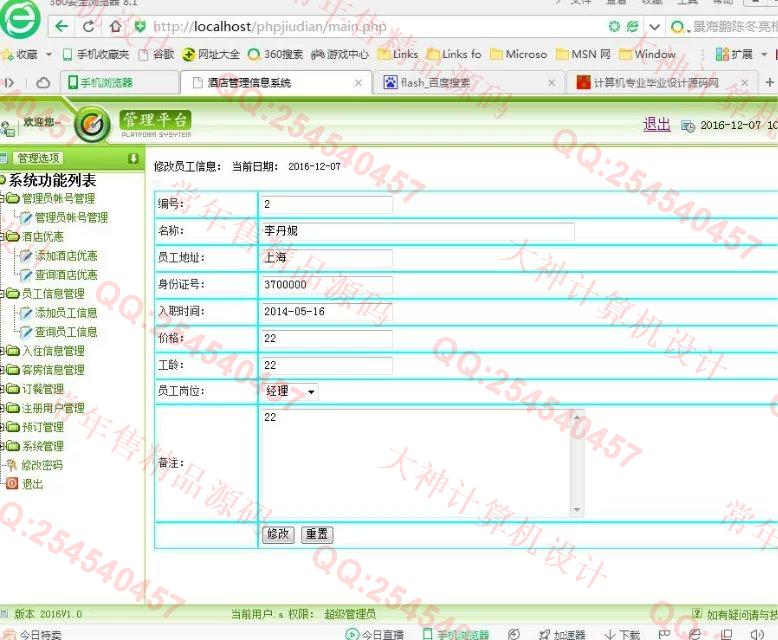
Task: Click the red 退出 icon in sidebar
Action: 12,484
